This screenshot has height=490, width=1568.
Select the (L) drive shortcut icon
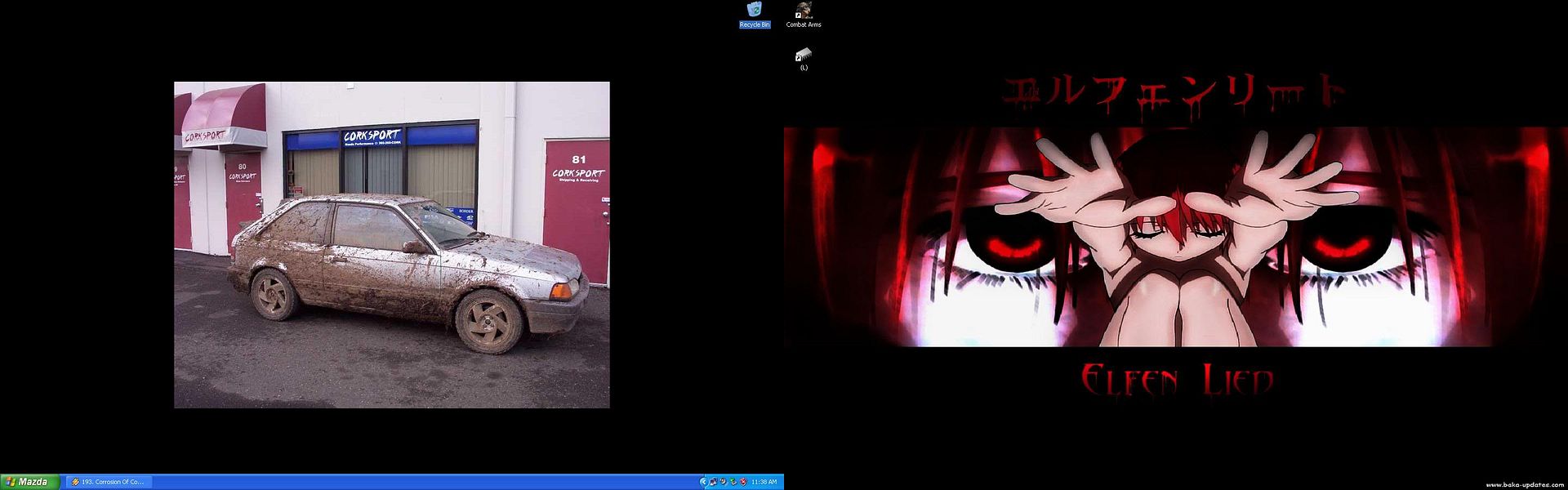[804, 60]
